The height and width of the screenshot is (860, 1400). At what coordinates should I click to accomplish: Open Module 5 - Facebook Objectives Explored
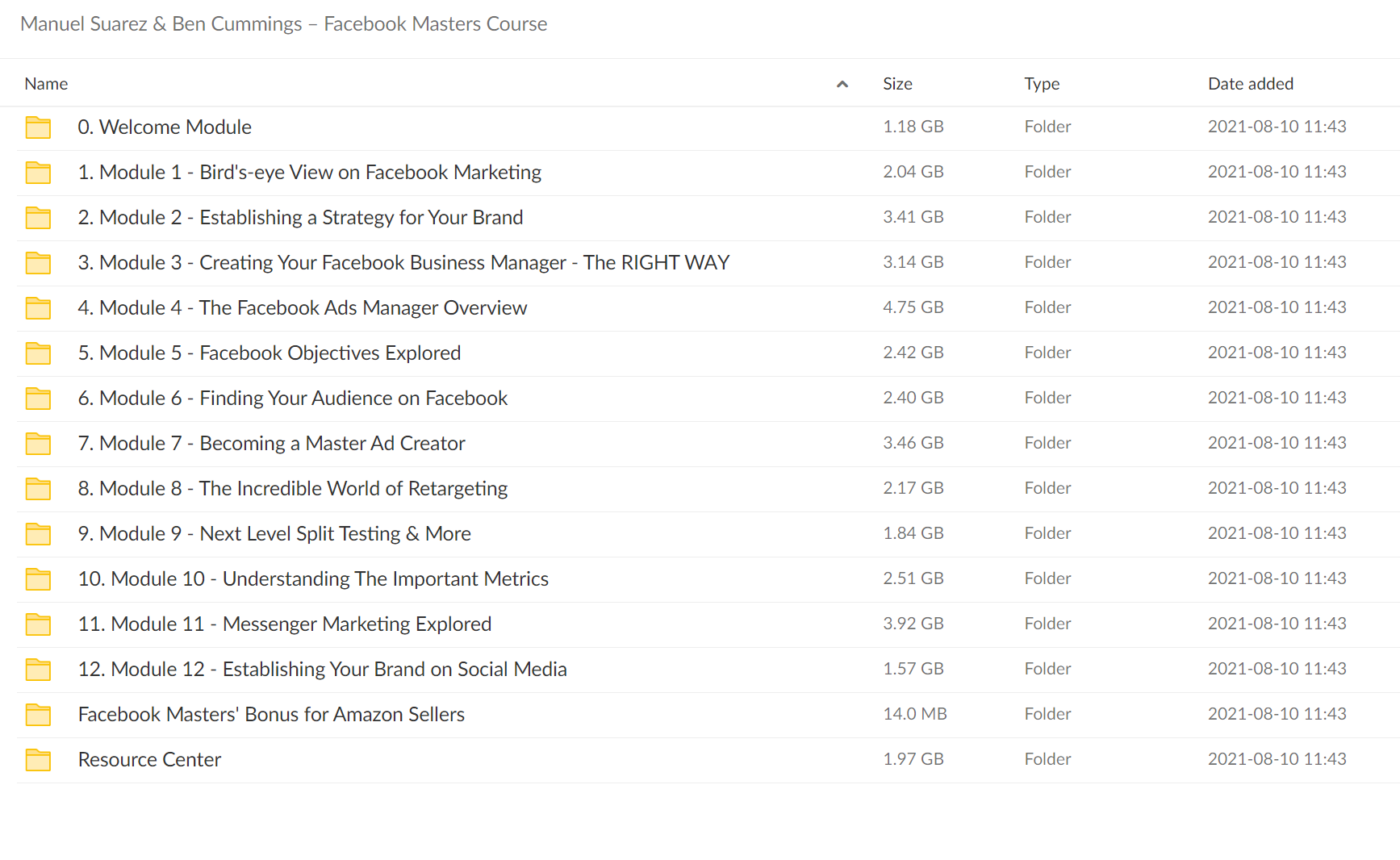(x=270, y=353)
